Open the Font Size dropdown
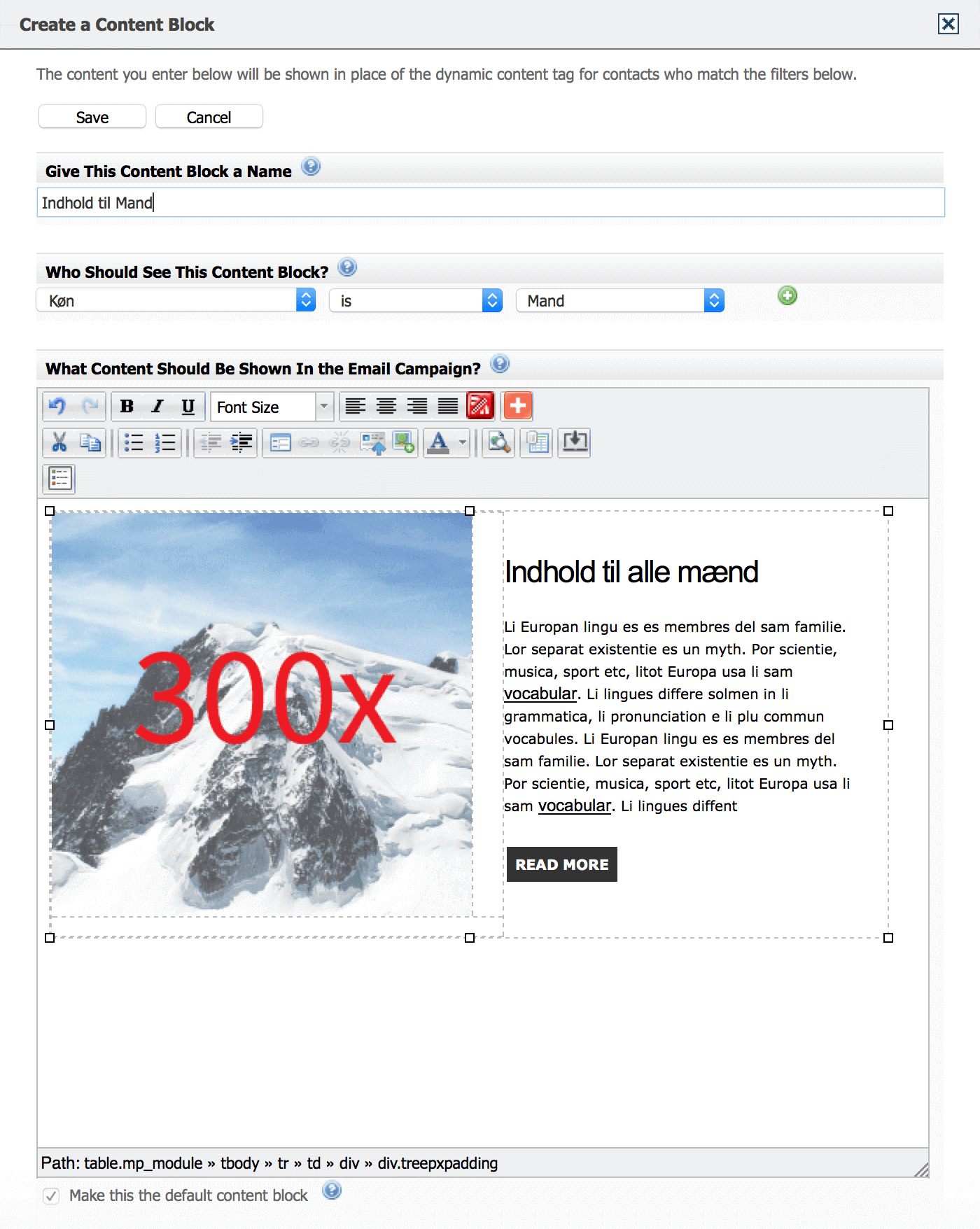Image resolution: width=980 pixels, height=1229 pixels. coord(272,407)
